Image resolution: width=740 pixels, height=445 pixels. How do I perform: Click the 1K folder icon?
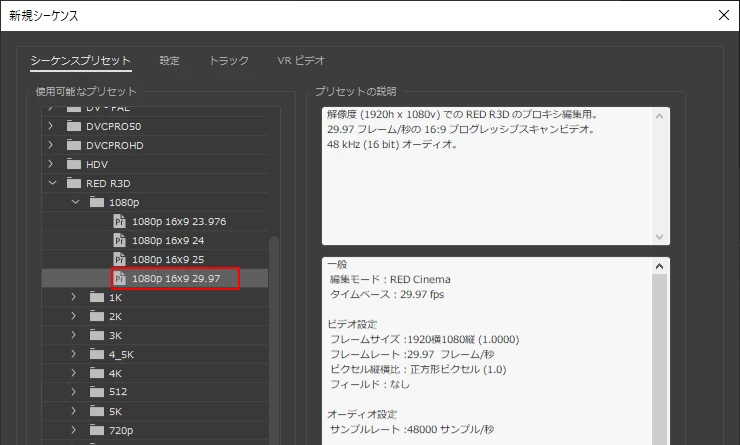coord(97,297)
